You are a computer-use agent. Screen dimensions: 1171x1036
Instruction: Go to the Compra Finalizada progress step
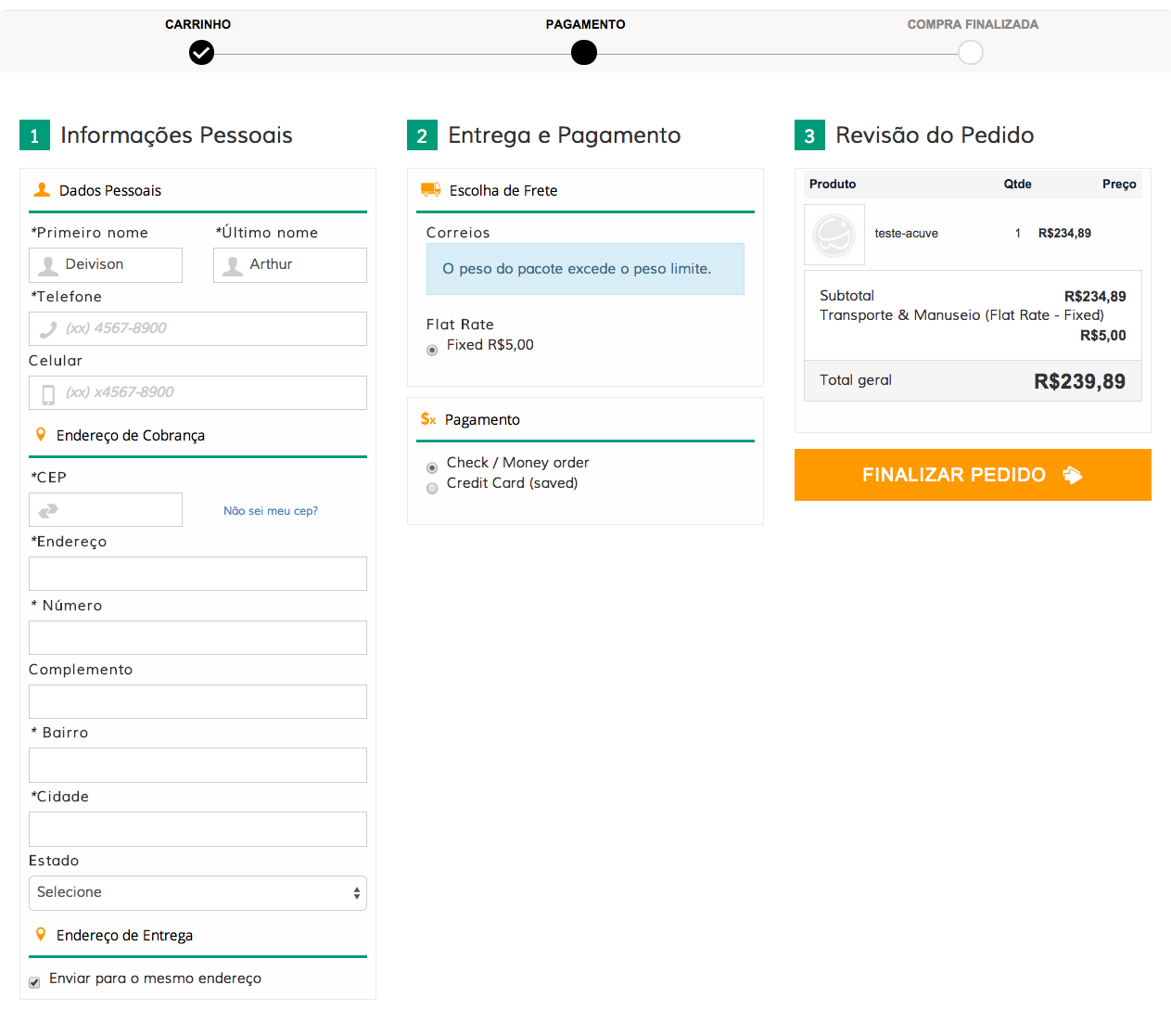click(x=971, y=53)
